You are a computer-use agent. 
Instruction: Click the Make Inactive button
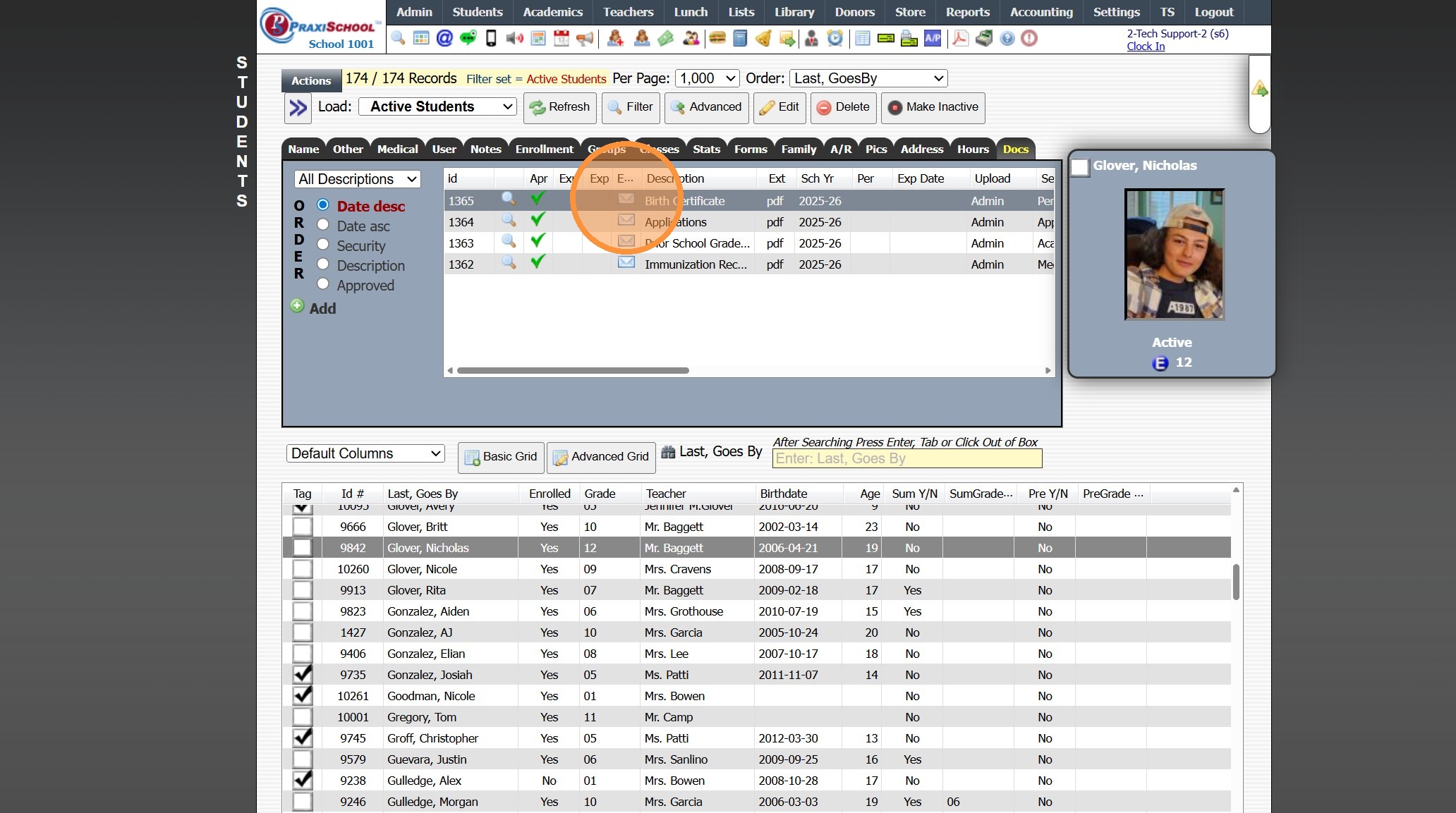(933, 107)
